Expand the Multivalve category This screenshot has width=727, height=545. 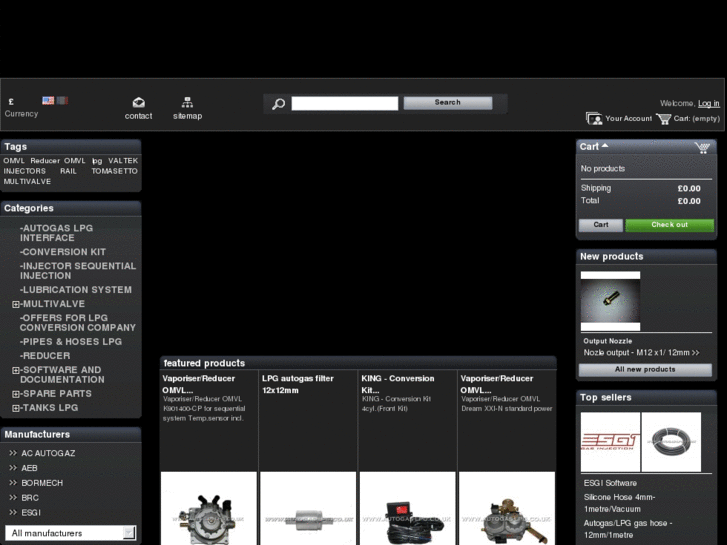point(16,304)
